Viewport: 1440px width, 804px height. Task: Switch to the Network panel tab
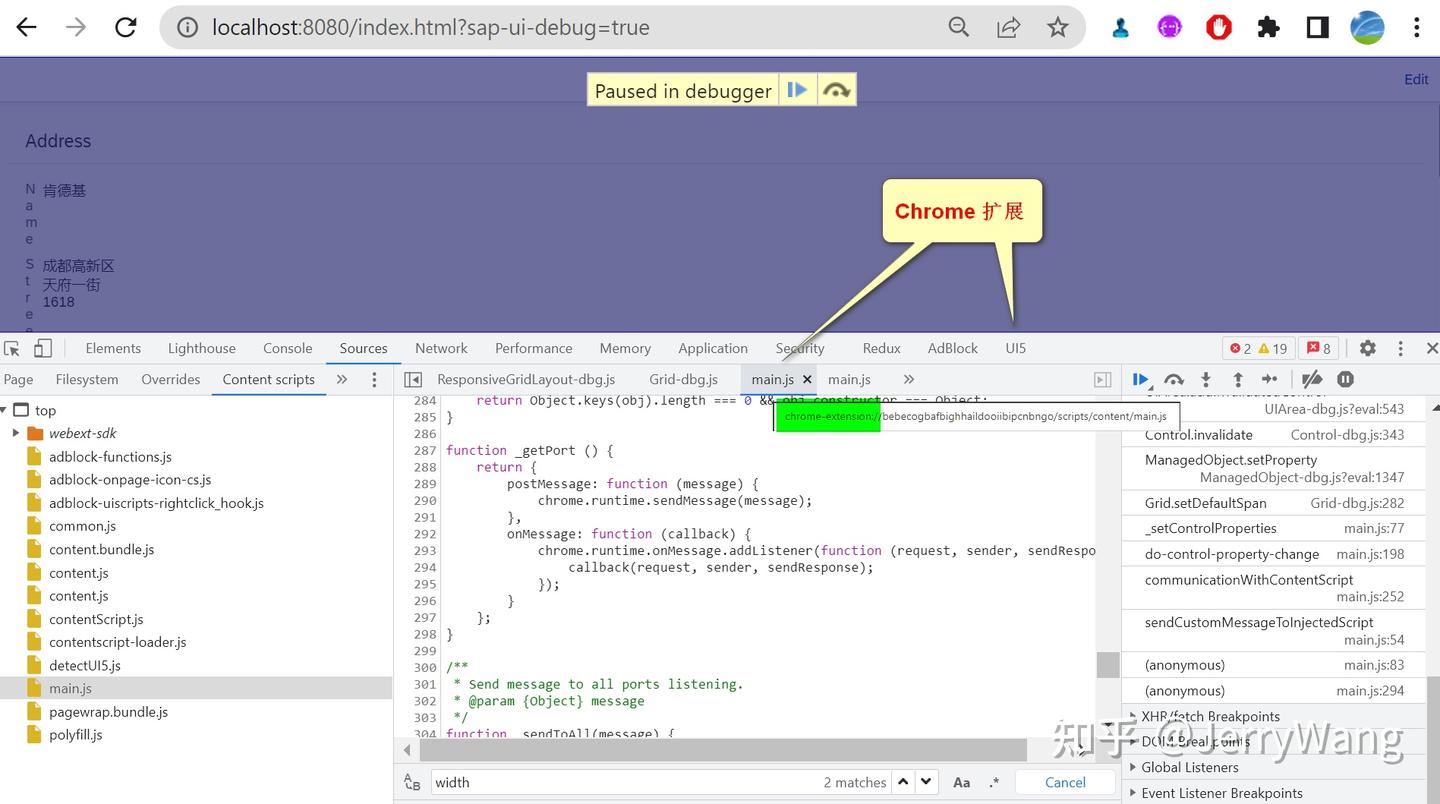coord(441,348)
